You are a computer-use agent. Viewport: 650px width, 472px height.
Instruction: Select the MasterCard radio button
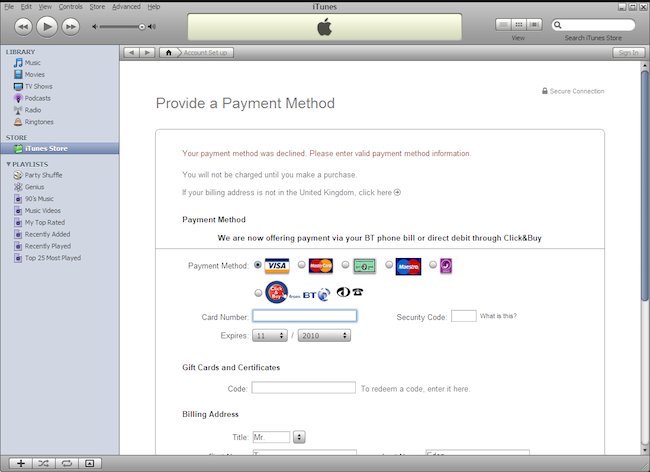[301, 264]
